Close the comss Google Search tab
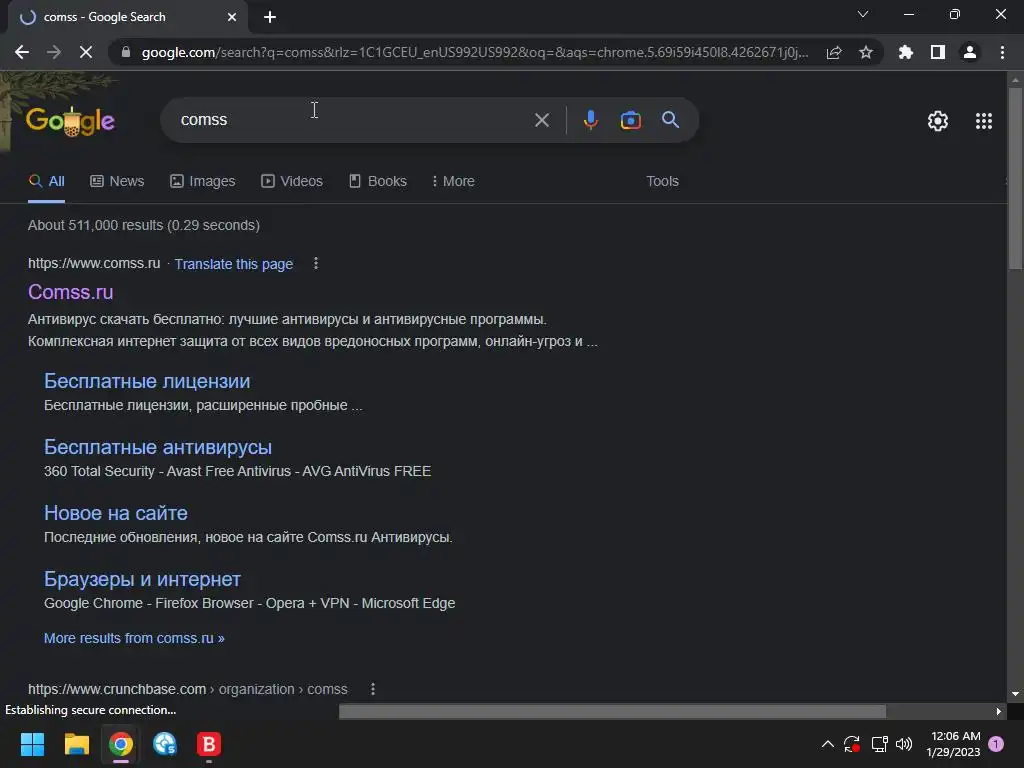Screen dimensions: 1024x768 tap(232, 17)
